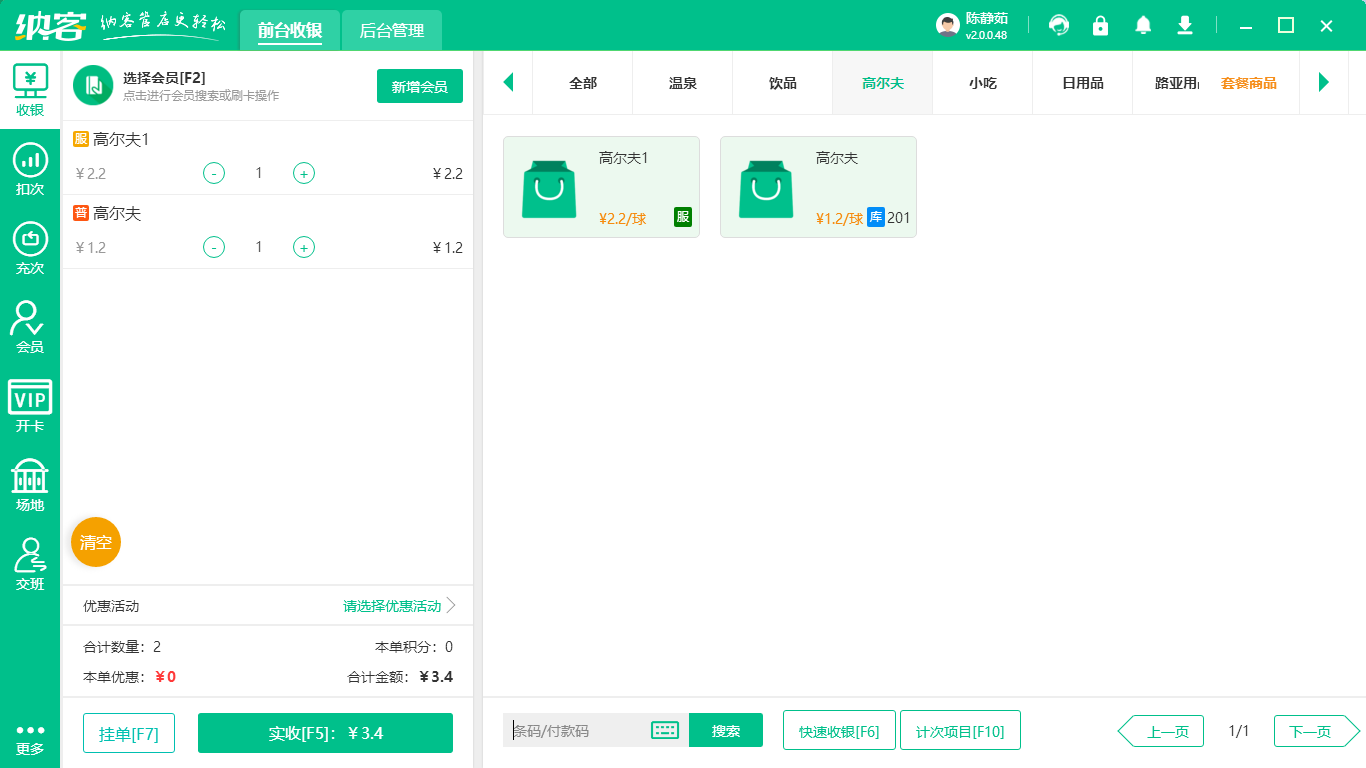
Task: Click the 挂单[F7] hold order button
Action: point(128,732)
